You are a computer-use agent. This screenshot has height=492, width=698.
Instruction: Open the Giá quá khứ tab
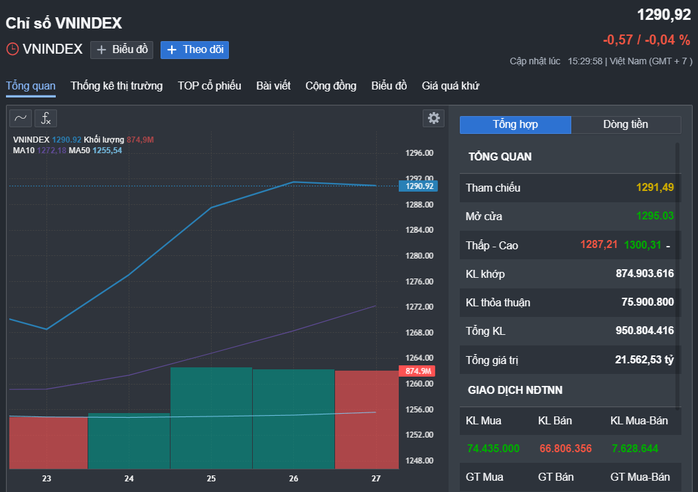pos(450,86)
